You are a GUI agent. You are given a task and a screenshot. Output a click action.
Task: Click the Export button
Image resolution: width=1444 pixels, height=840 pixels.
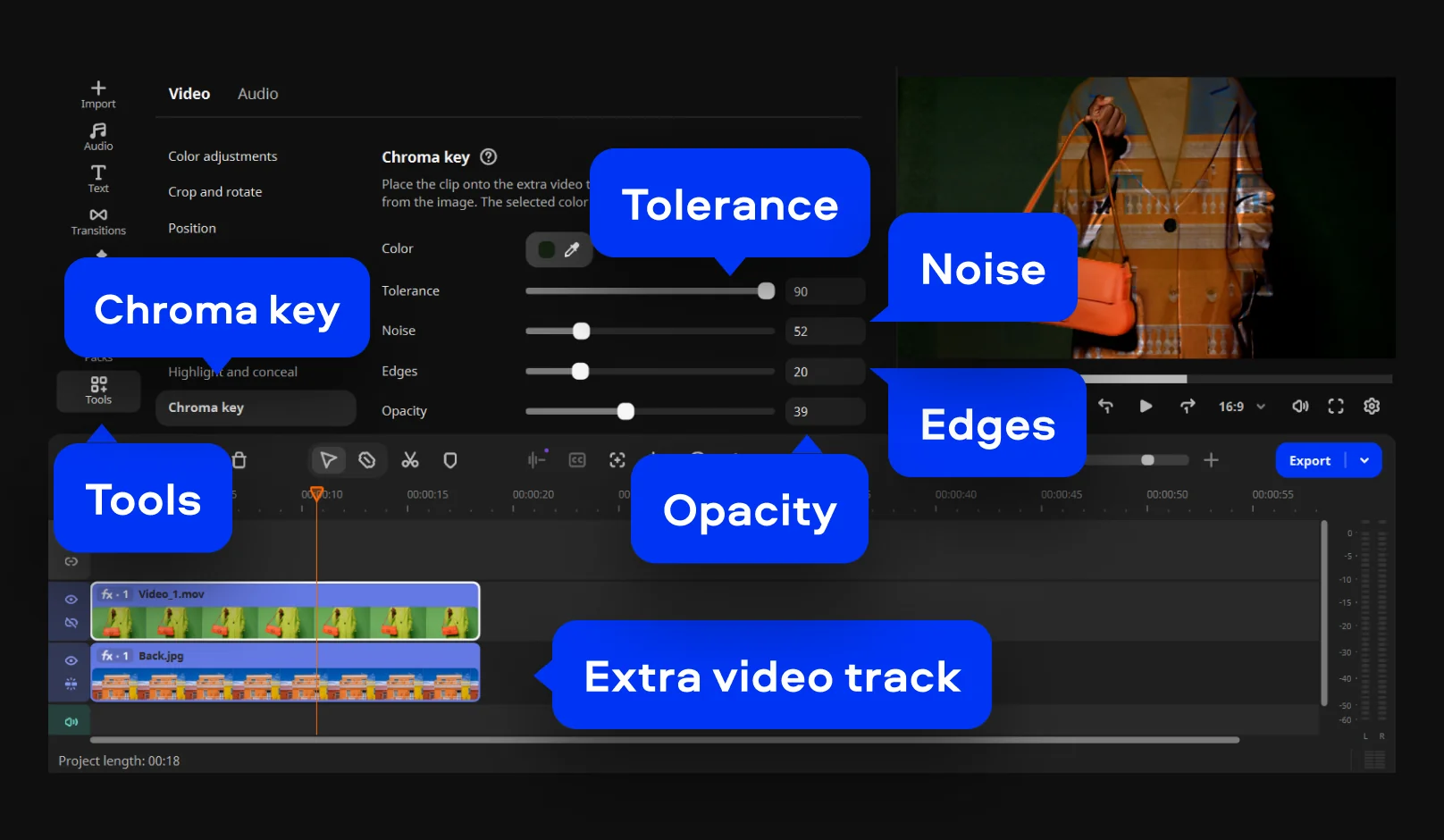point(1310,460)
